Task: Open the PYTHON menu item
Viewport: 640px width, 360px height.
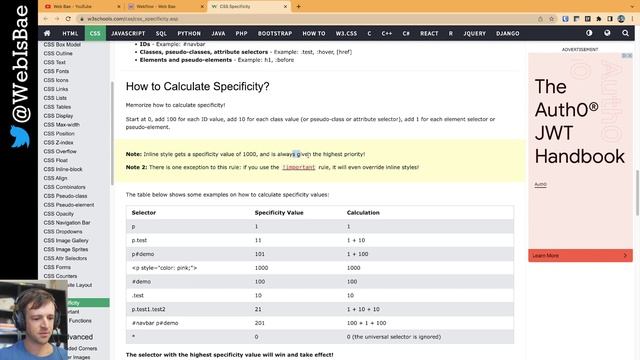Action: coord(189,33)
